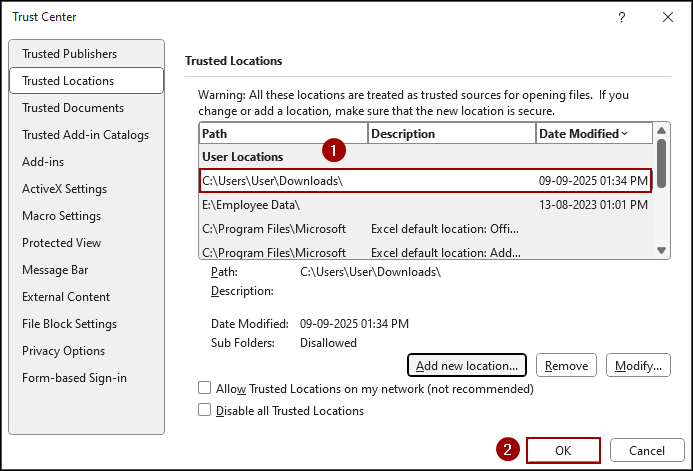Select the C:\Users\User\Downloads\ location row
The image size is (693, 471).
pos(425,181)
